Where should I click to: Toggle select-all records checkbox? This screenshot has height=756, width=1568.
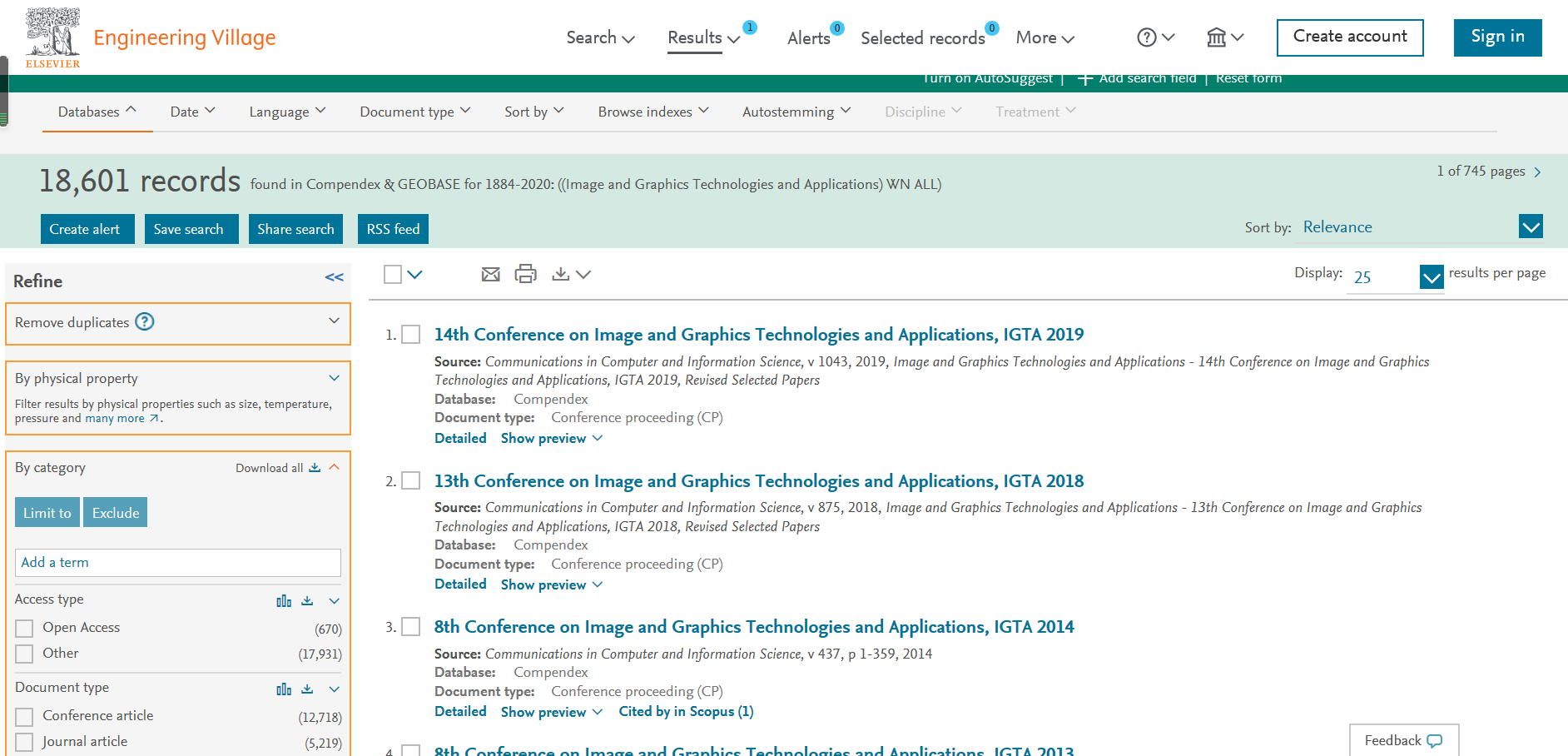(393, 274)
